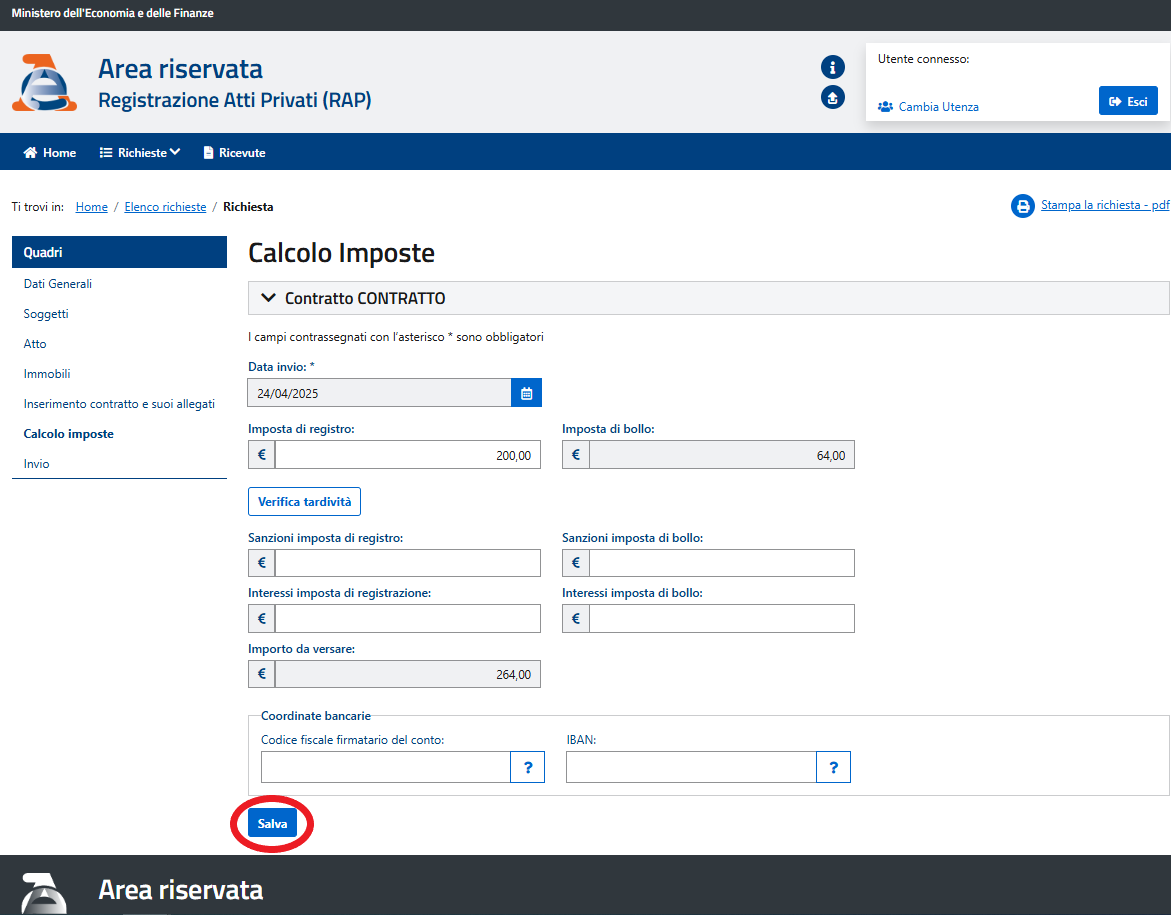Click the Ministero dell'Economia e delle Finanze text
This screenshot has height=915, width=1171.
113,13
